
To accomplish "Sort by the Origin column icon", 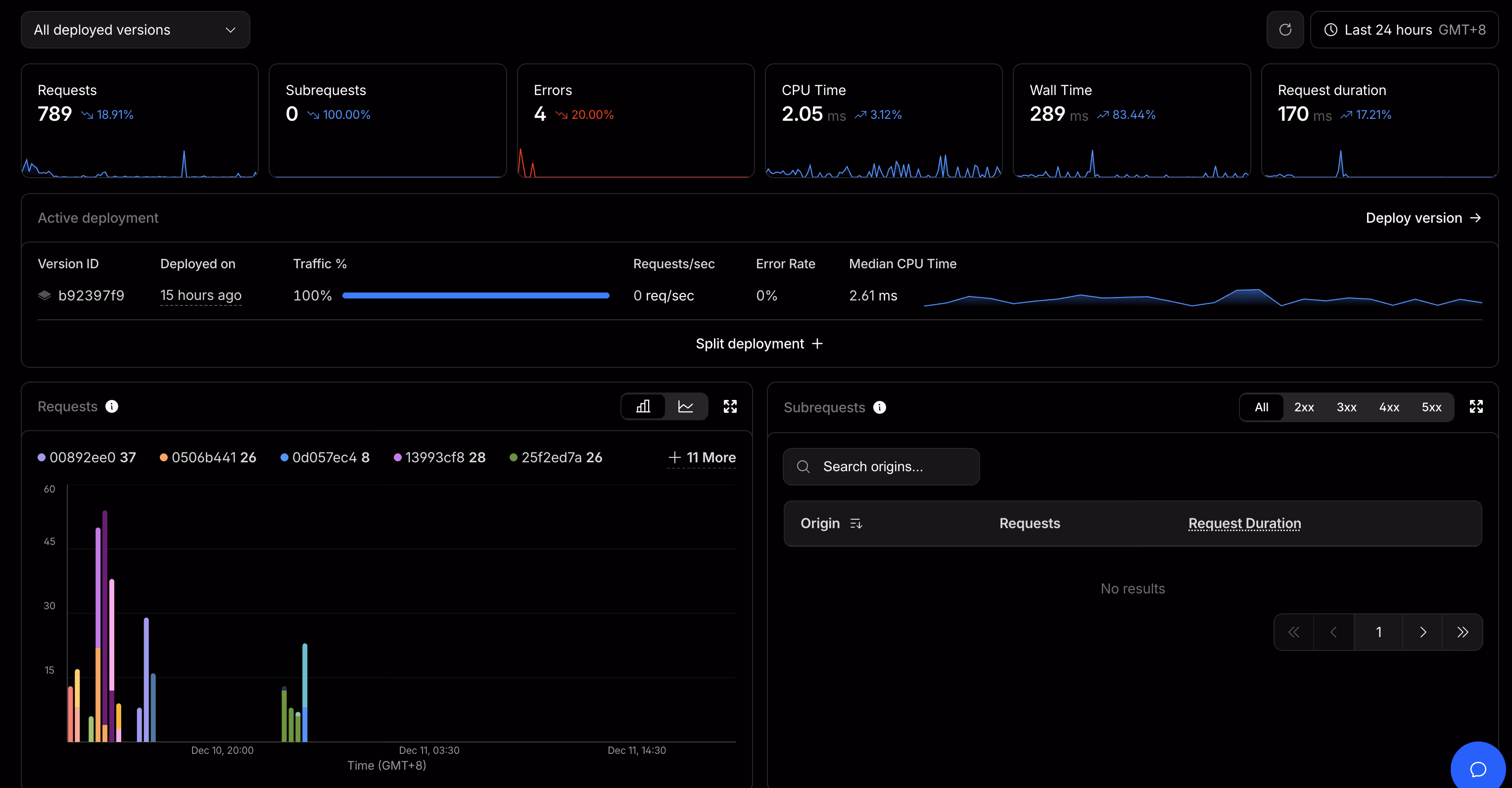I will [x=856, y=523].
